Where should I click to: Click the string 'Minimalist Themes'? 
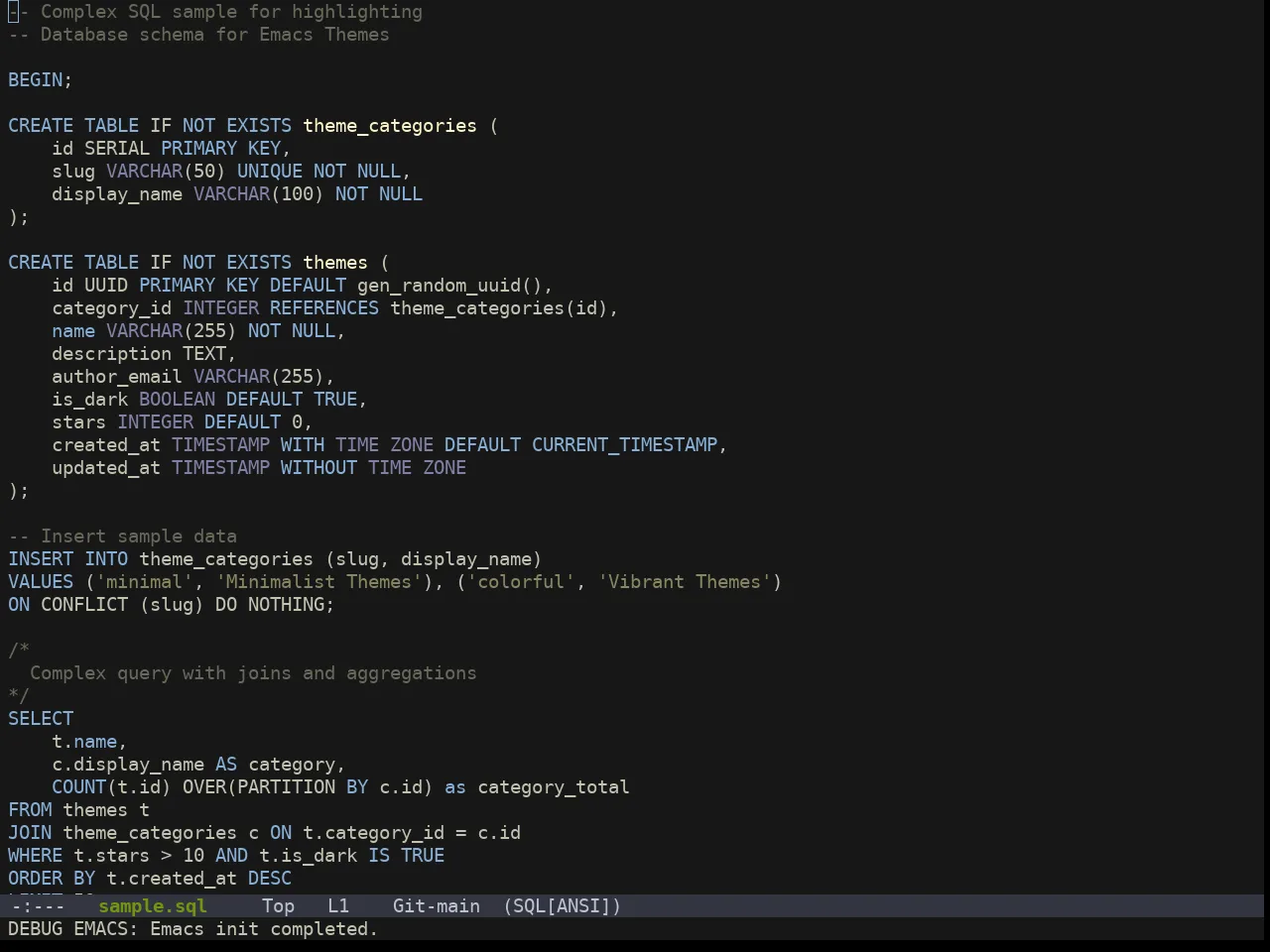(x=318, y=582)
